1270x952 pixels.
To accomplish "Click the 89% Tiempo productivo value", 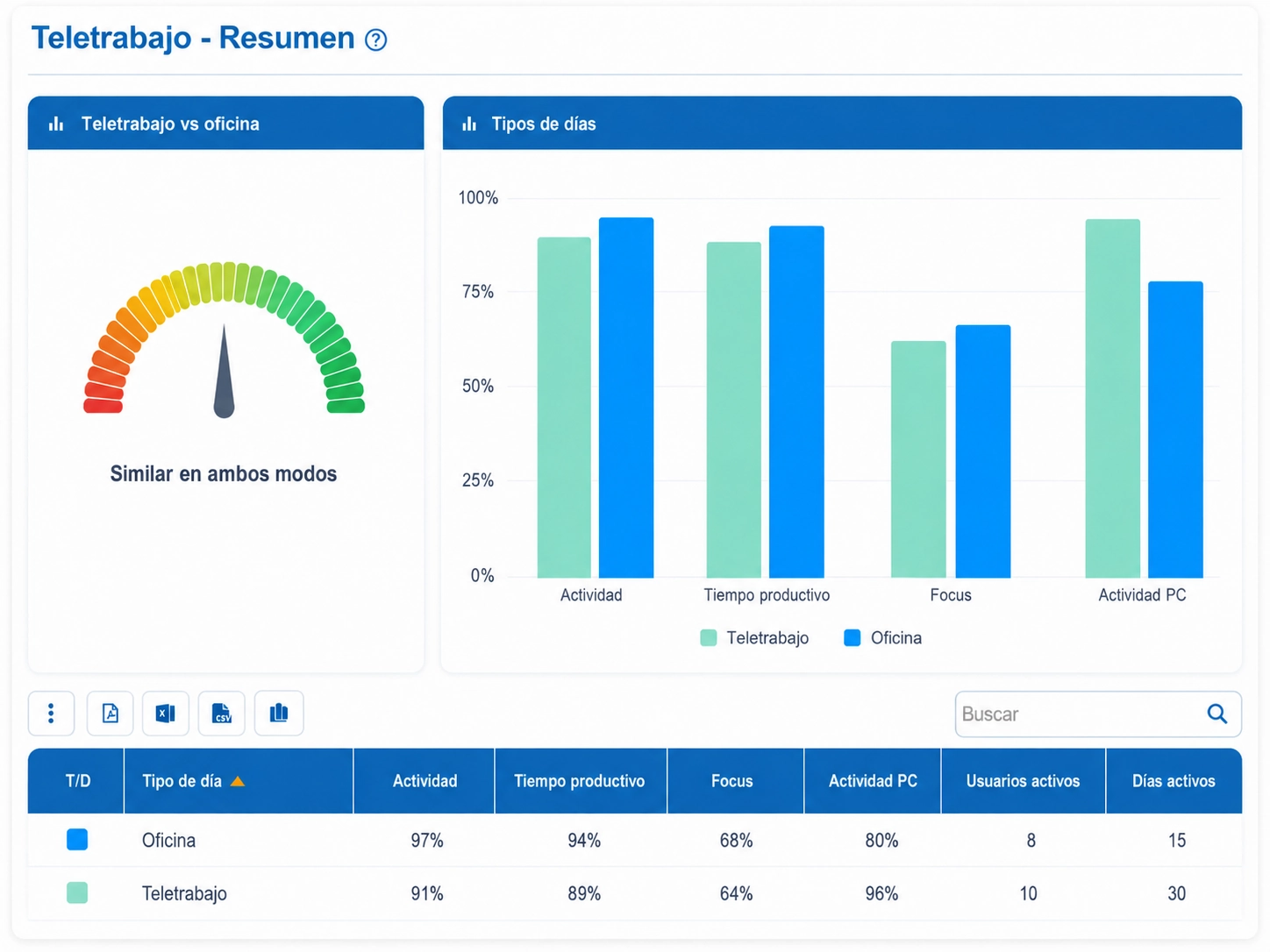I will tap(584, 893).
